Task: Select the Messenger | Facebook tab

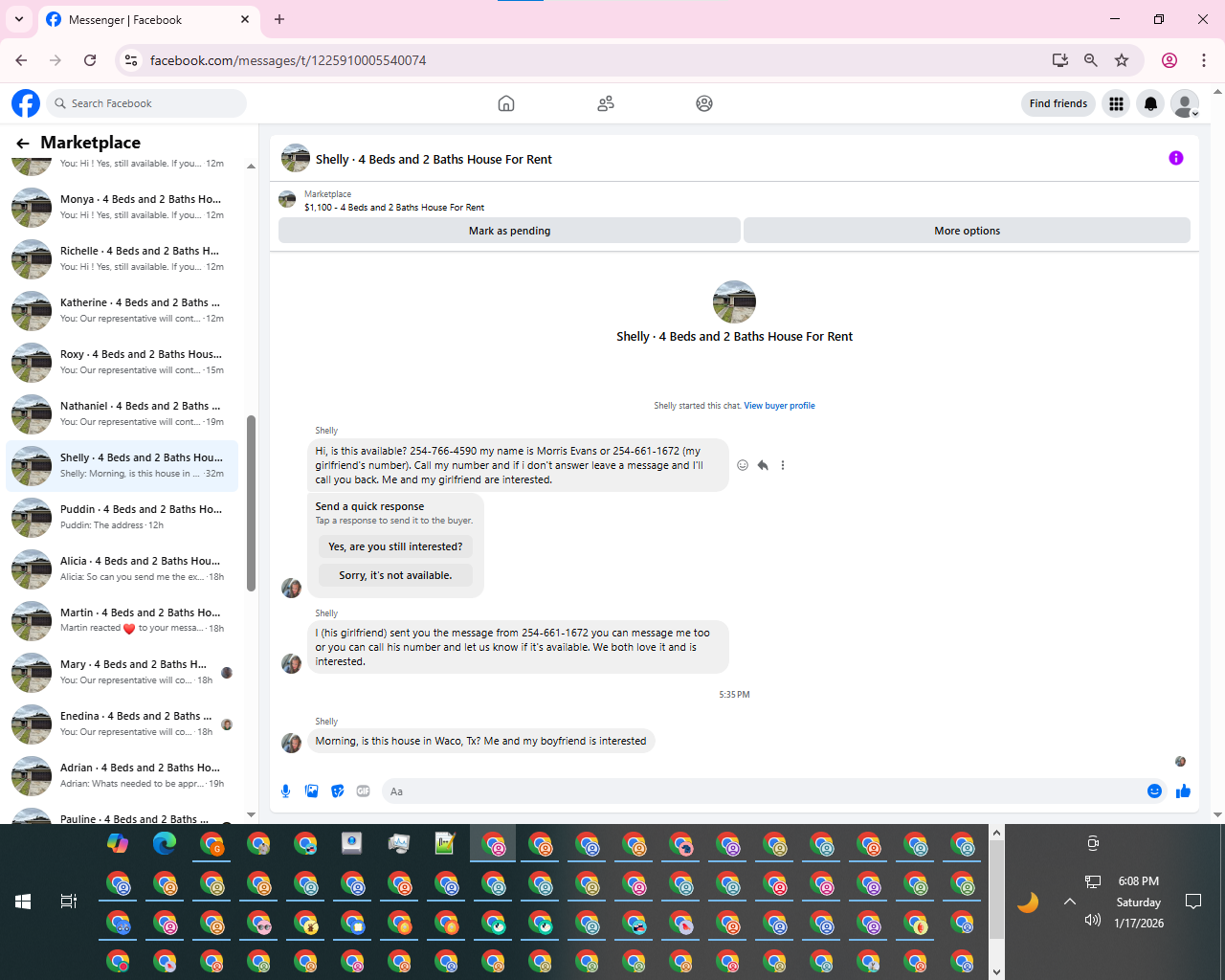Action: [148, 19]
